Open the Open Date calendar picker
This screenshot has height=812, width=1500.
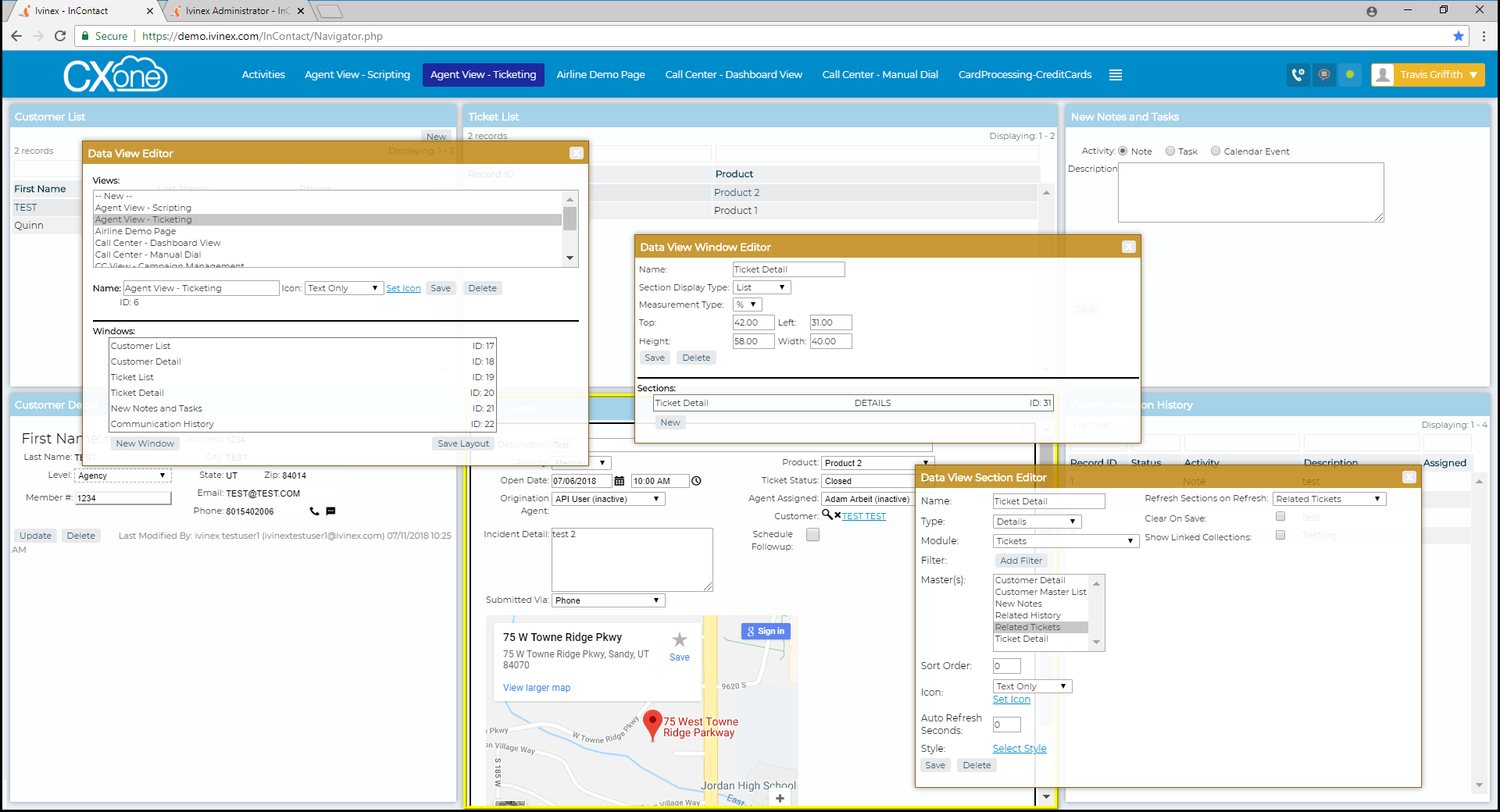click(620, 481)
